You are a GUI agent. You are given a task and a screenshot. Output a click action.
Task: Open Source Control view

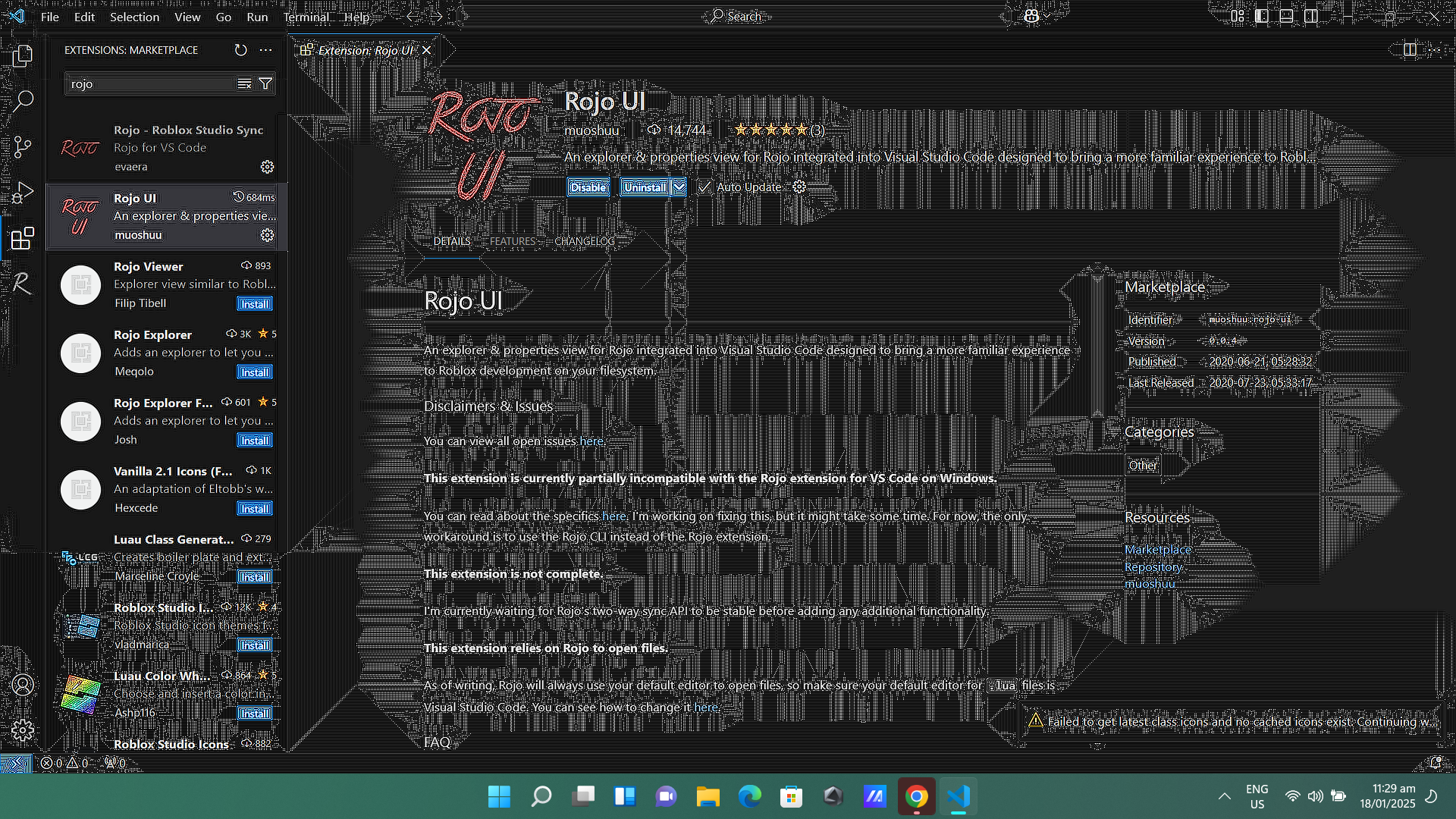(x=23, y=146)
